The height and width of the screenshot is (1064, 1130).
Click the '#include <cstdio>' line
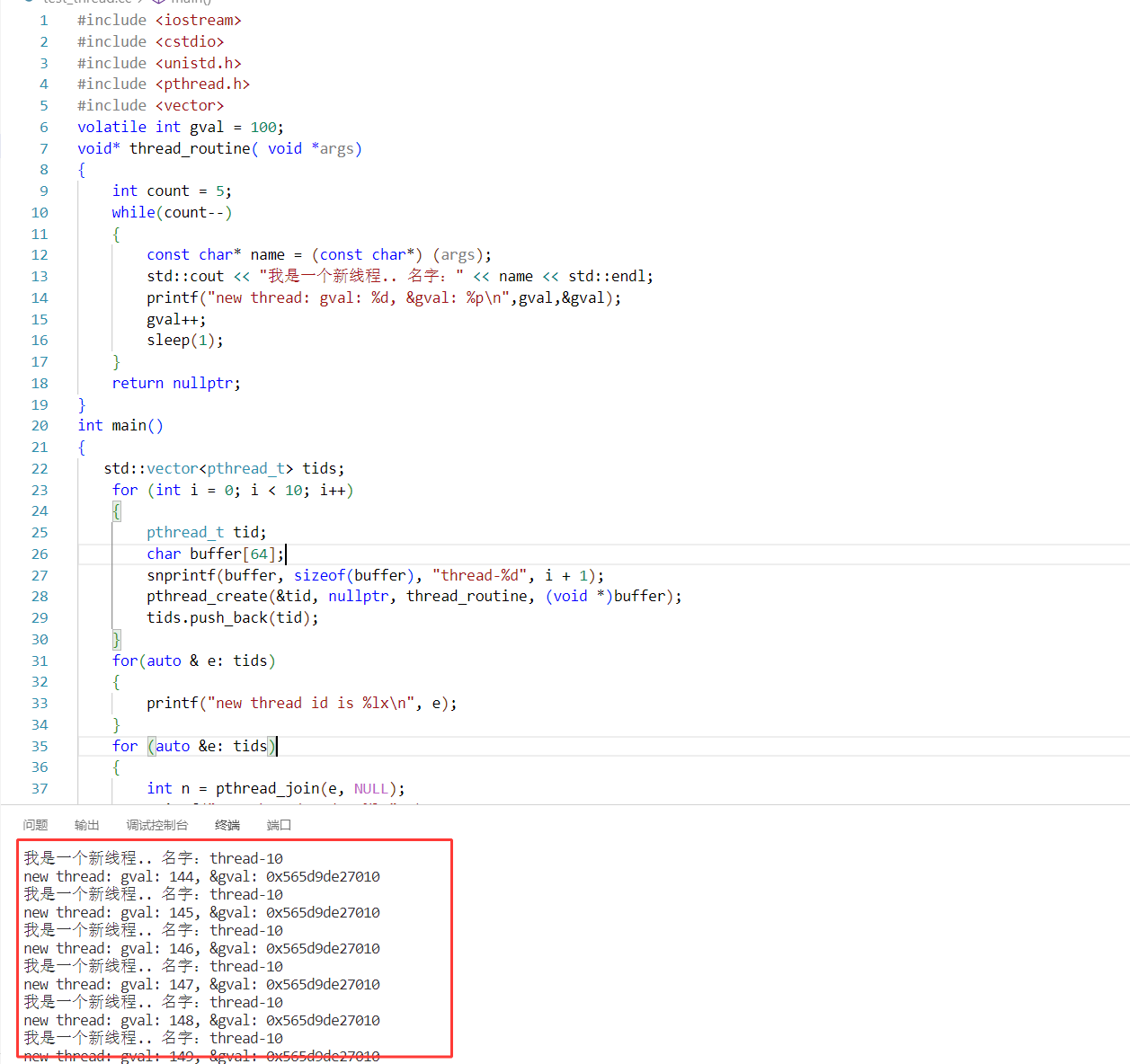[150, 41]
